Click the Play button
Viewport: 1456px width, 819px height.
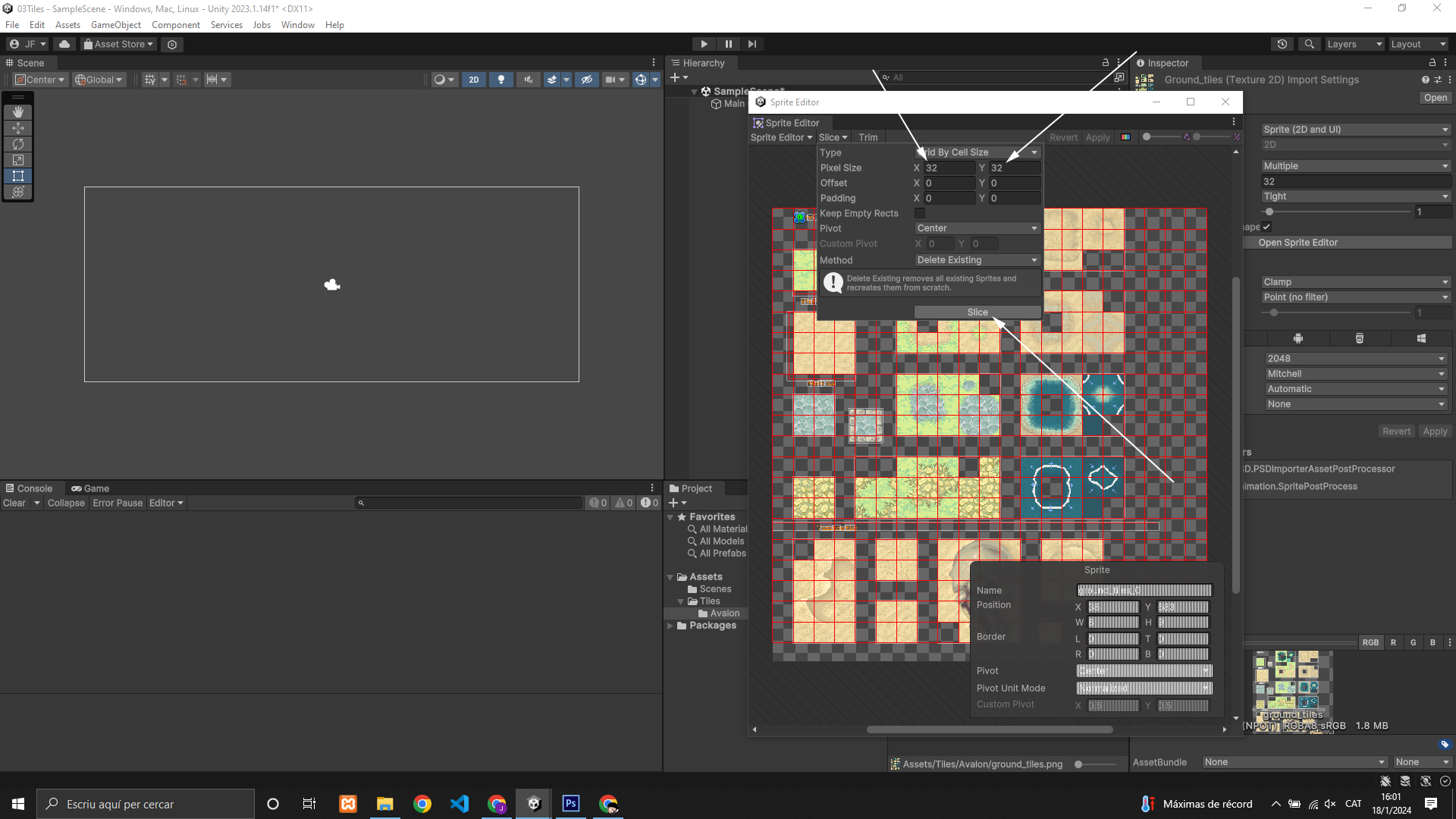click(x=704, y=44)
